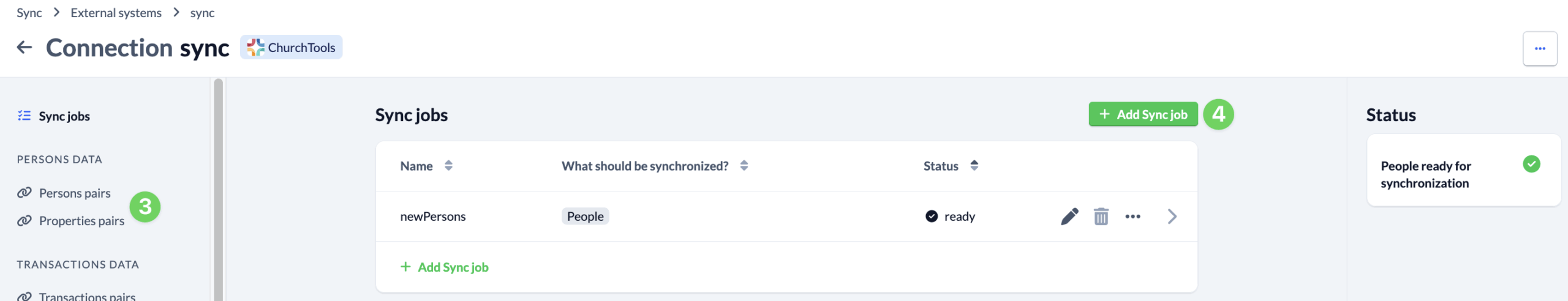Sort by What should be synchronized column

tap(744, 166)
